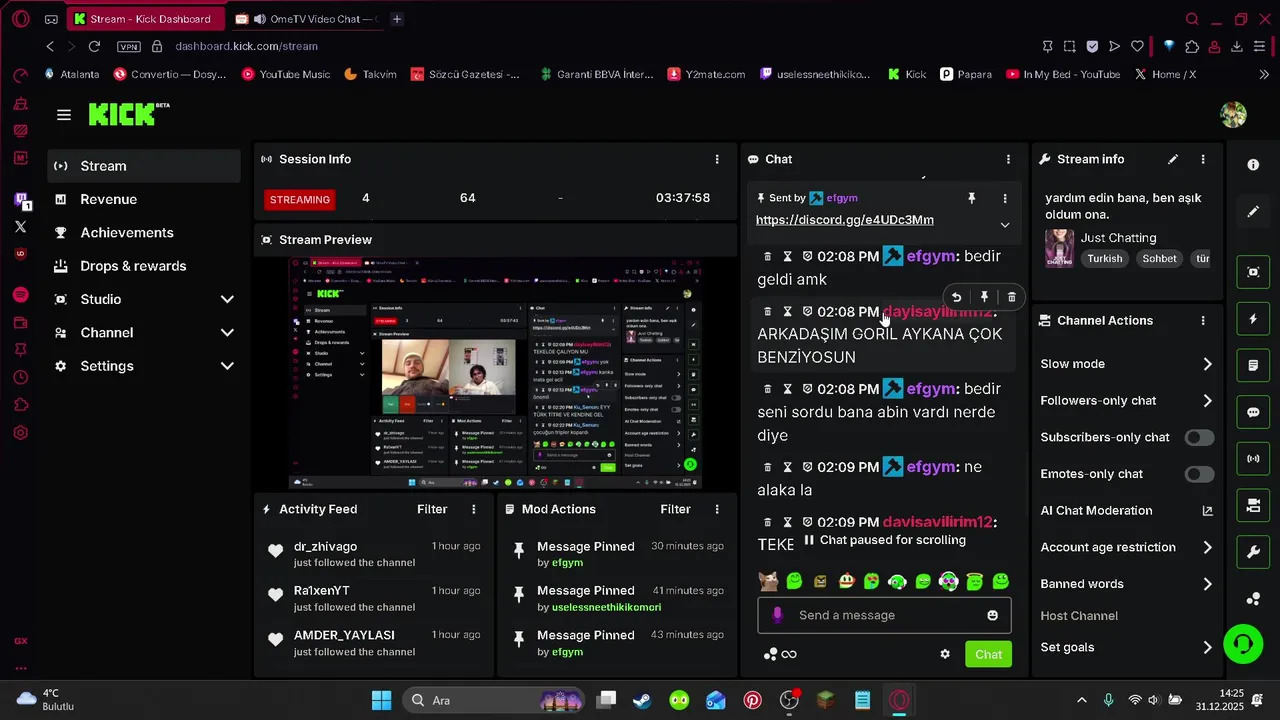This screenshot has height=720, width=1280.
Task: Open Account age restriction arrow
Action: 1207,547
